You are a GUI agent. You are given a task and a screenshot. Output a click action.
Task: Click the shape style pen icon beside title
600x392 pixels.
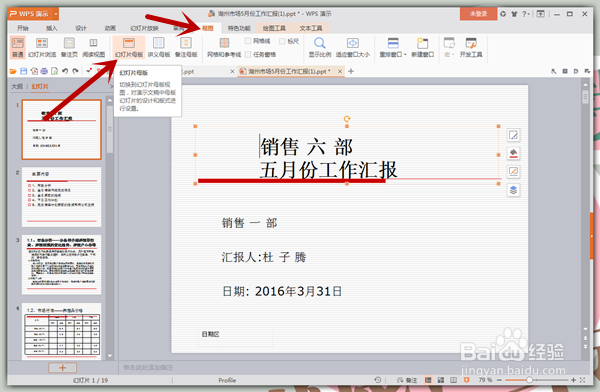pos(514,135)
